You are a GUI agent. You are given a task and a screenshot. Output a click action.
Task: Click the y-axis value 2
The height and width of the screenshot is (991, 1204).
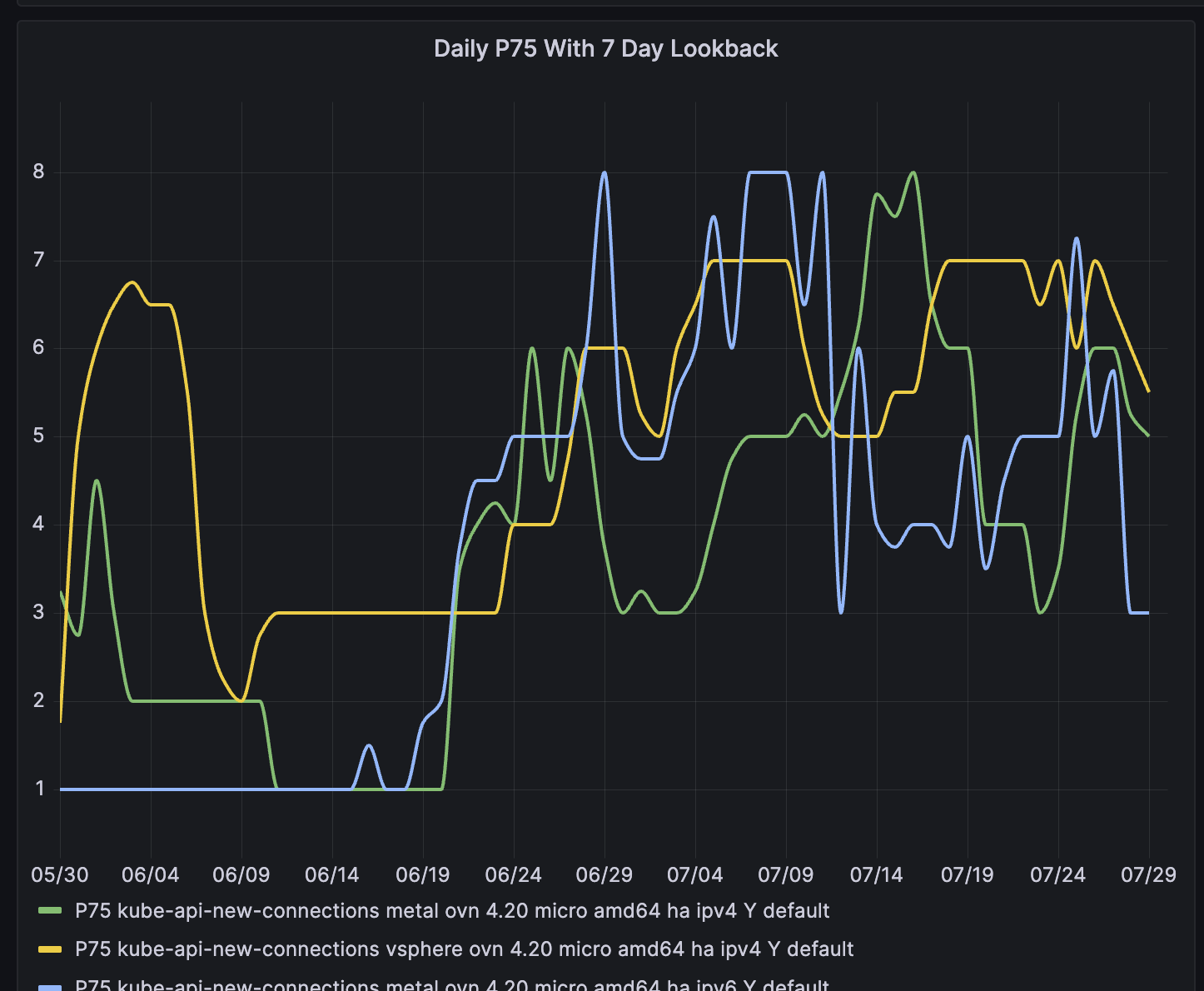coord(38,700)
